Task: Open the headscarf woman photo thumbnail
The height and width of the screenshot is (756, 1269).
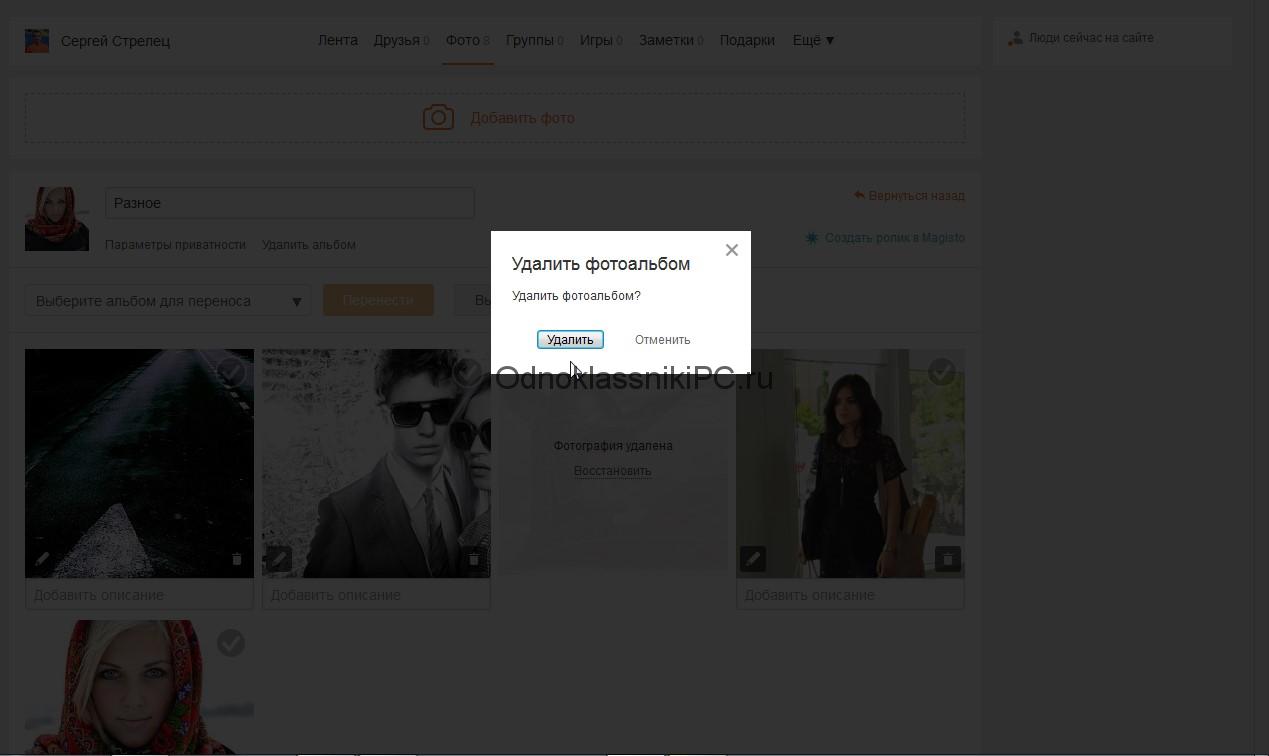Action: click(139, 688)
